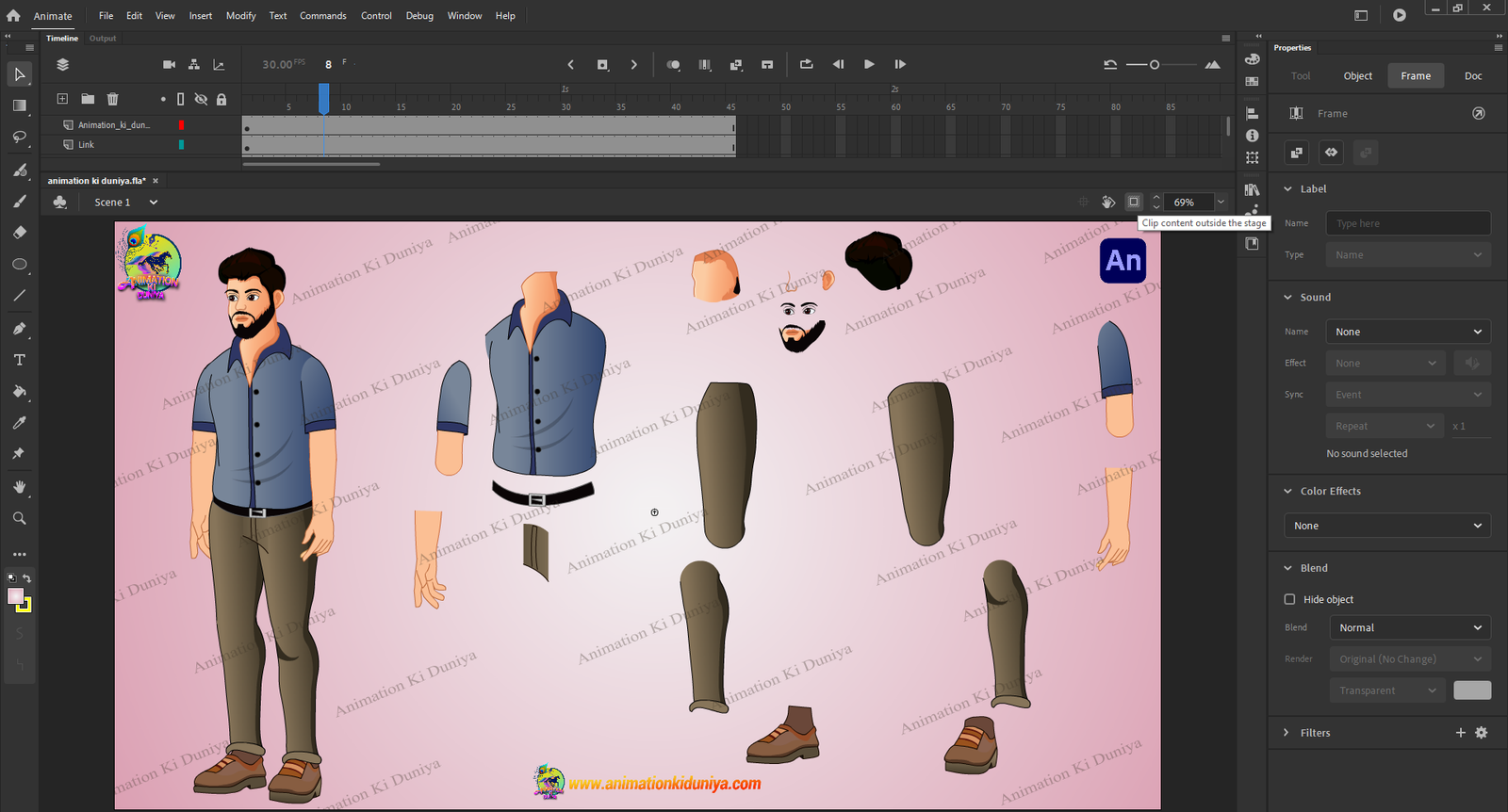
Task: Select the Line tool
Action: click(19, 296)
